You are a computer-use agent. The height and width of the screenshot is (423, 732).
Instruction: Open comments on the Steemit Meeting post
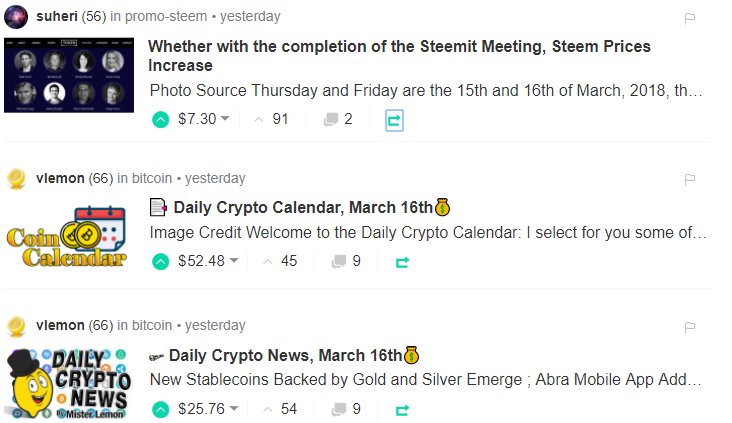tap(337, 120)
